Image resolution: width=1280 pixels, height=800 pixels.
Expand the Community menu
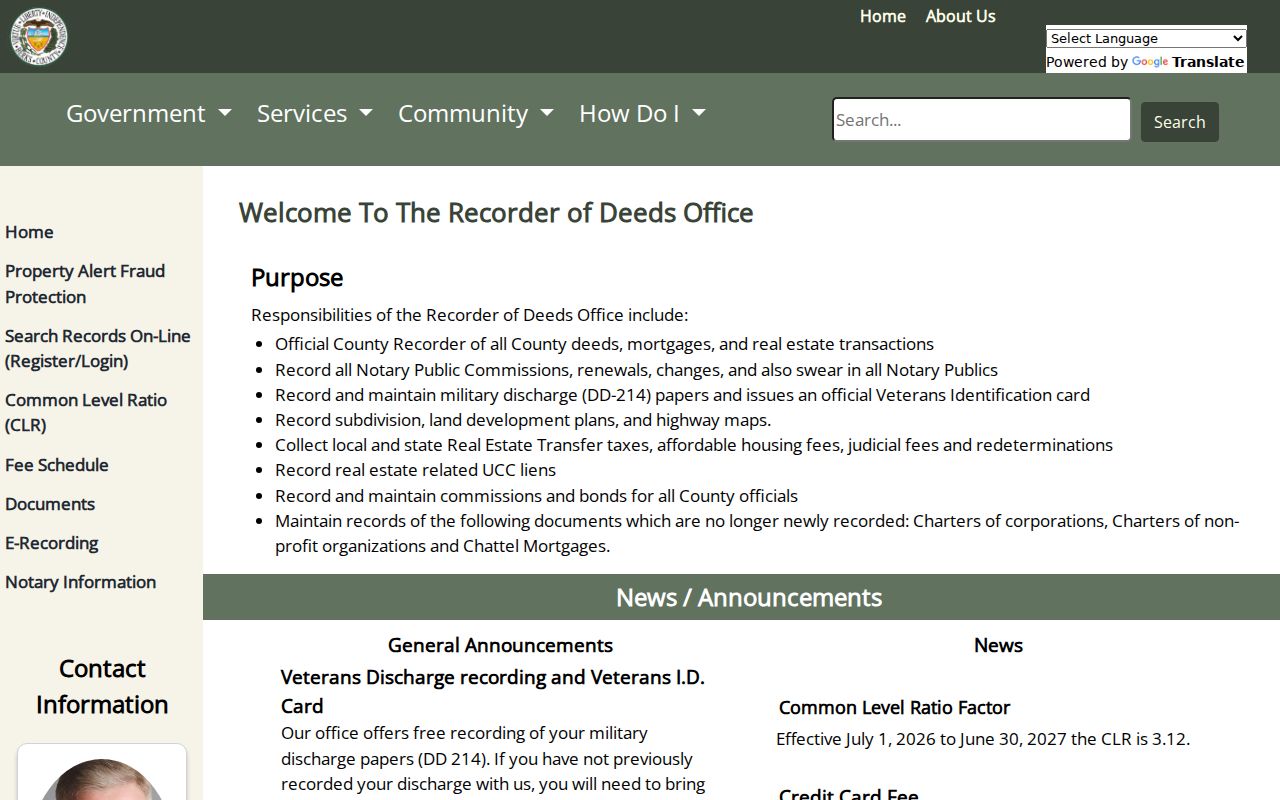(476, 113)
